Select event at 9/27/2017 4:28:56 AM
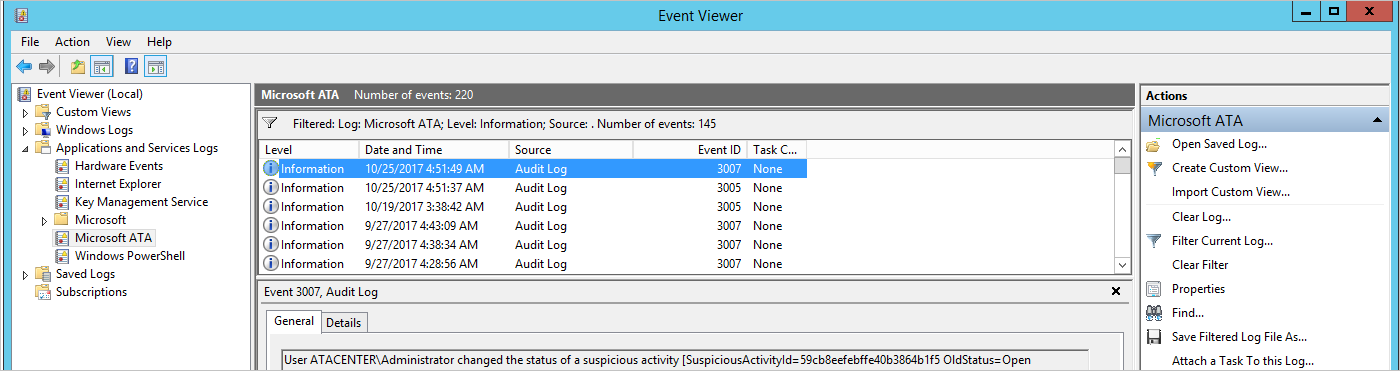 [532, 264]
